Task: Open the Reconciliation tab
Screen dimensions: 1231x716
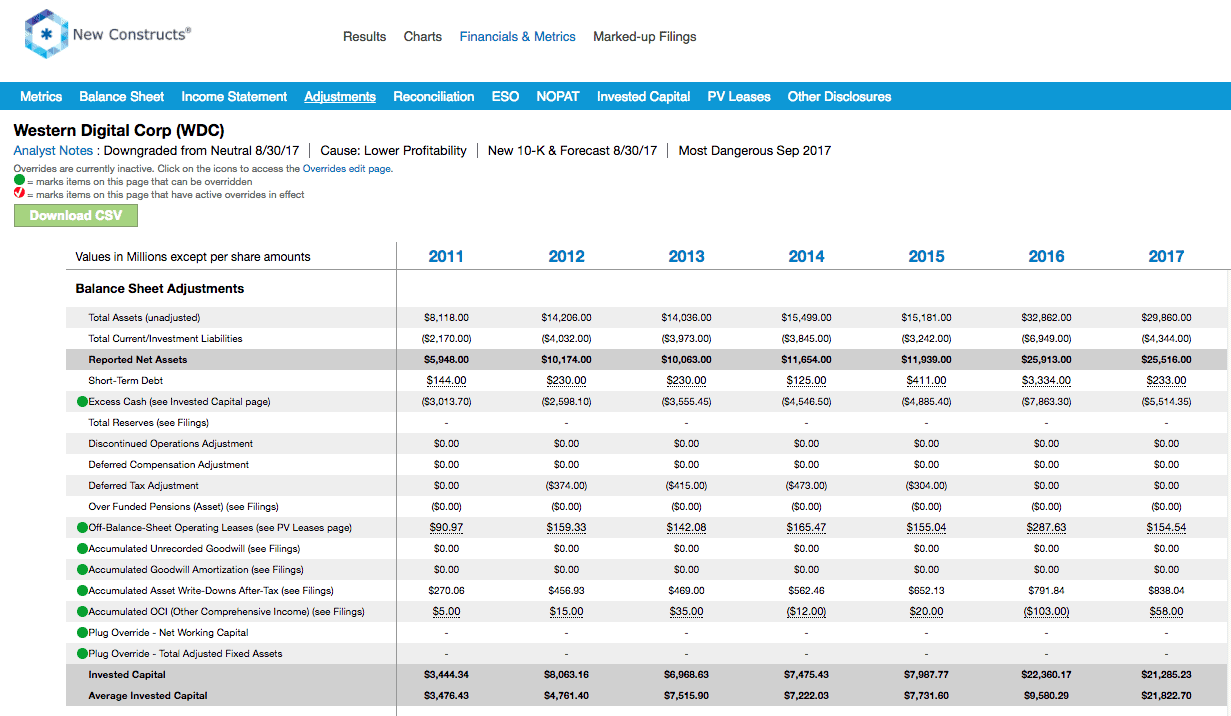Action: tap(434, 97)
